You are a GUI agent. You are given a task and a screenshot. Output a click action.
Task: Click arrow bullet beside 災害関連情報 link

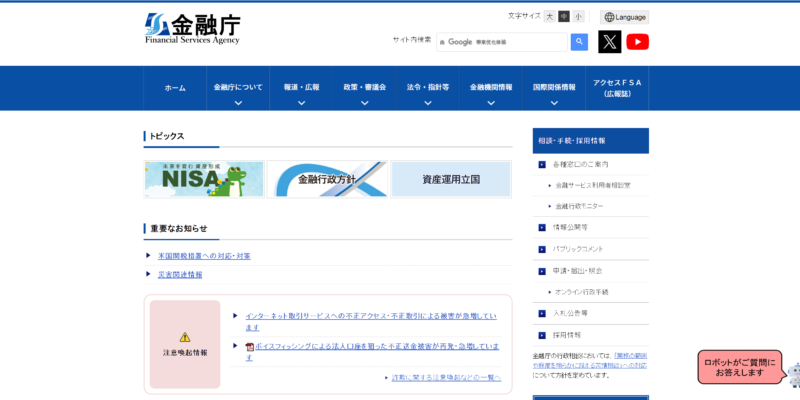click(148, 274)
